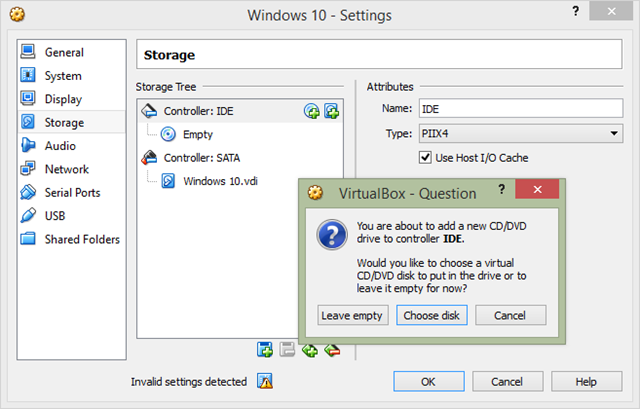Image resolution: width=640 pixels, height=409 pixels.
Task: Click the IDE controller icon in storage tree
Action: click(x=149, y=111)
